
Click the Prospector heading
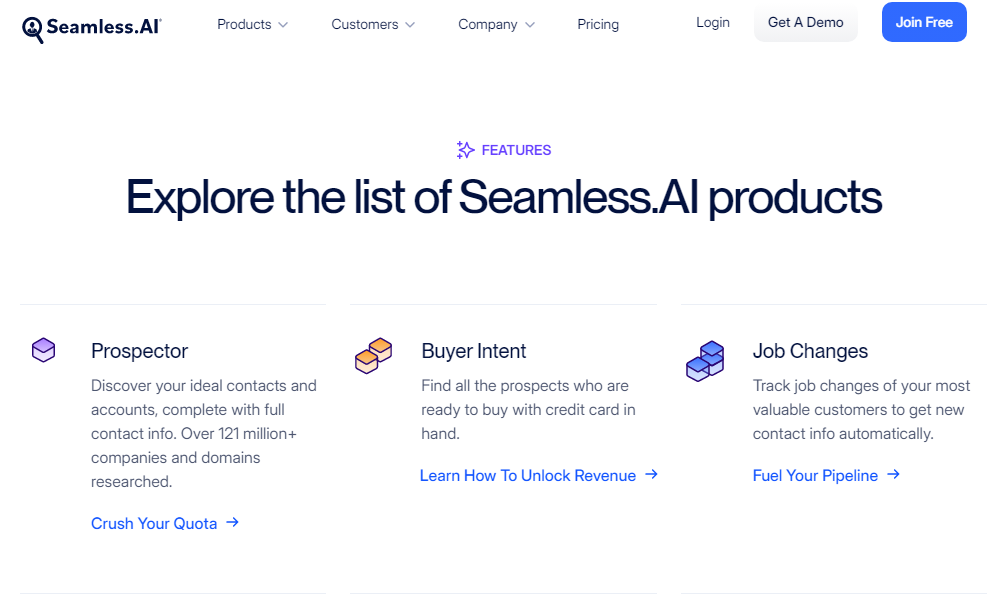tap(139, 351)
